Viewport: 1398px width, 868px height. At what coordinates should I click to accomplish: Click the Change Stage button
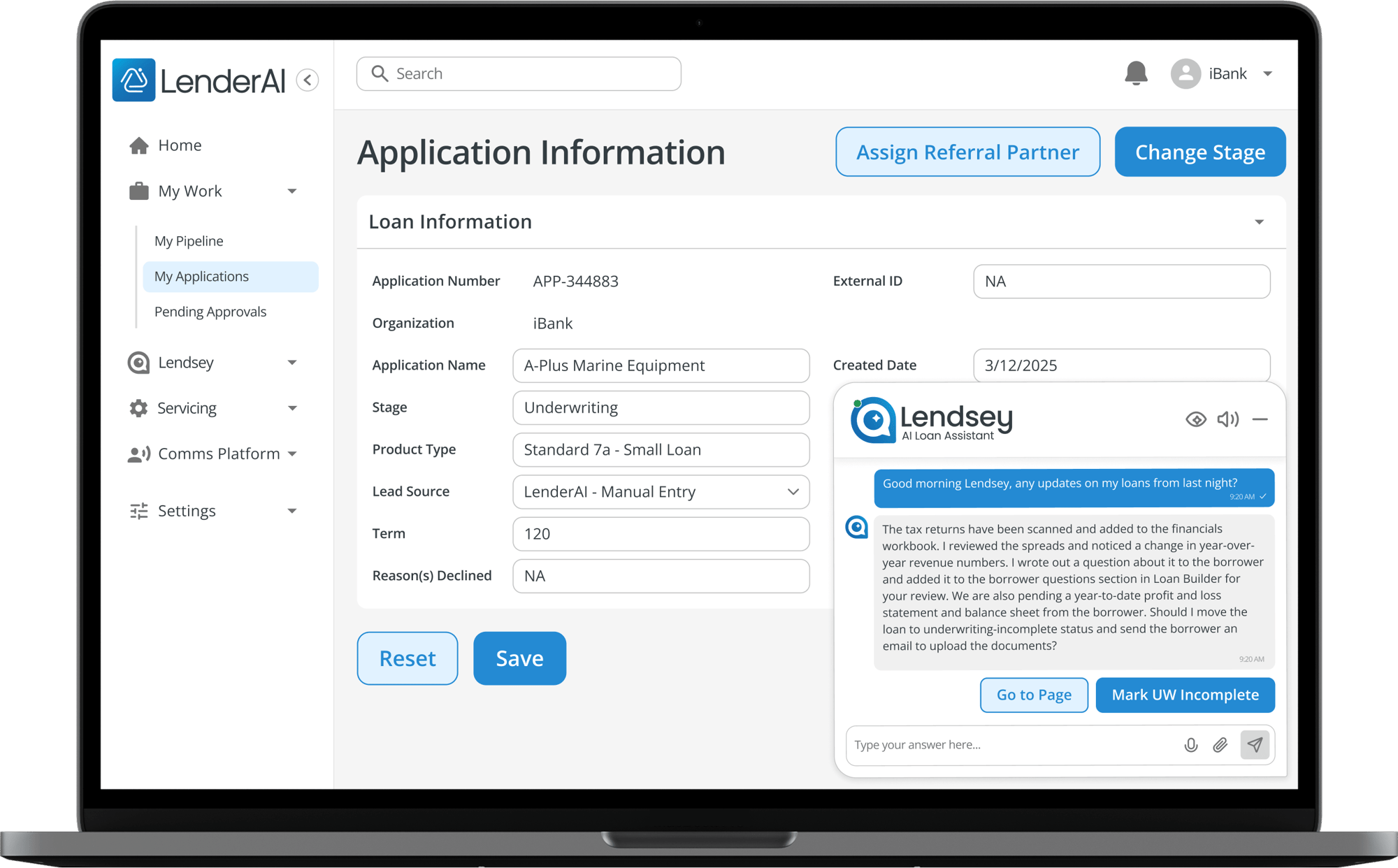(x=1199, y=152)
